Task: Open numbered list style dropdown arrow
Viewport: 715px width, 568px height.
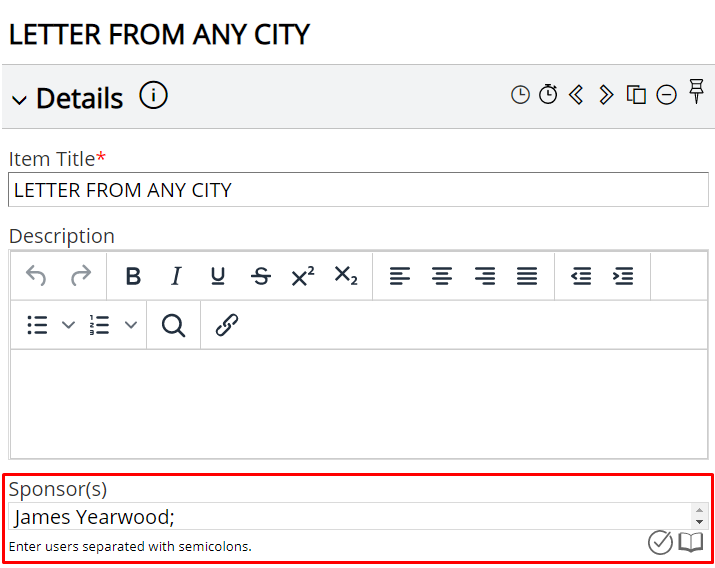Action: pos(131,325)
